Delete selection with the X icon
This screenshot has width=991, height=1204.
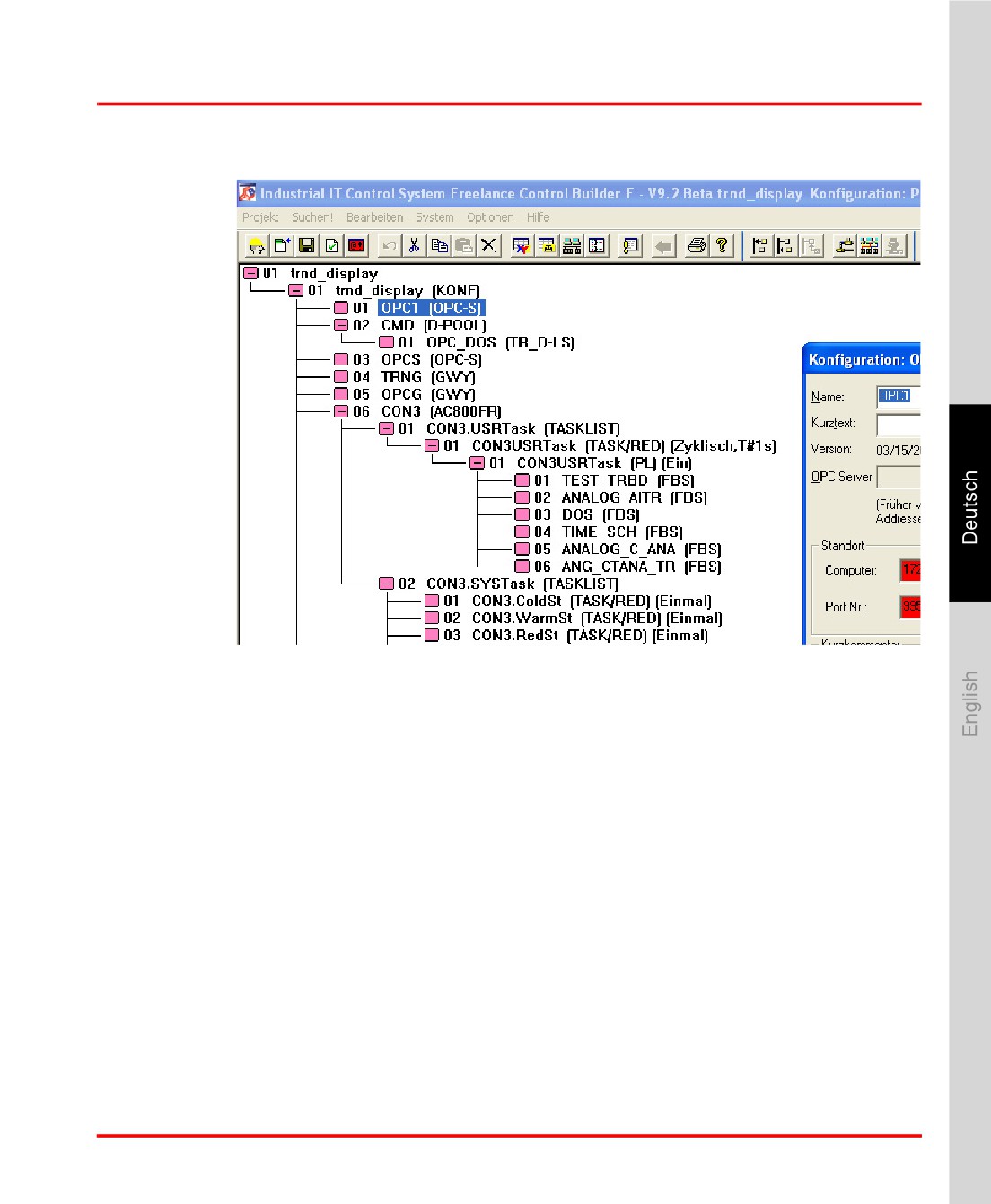point(488,245)
